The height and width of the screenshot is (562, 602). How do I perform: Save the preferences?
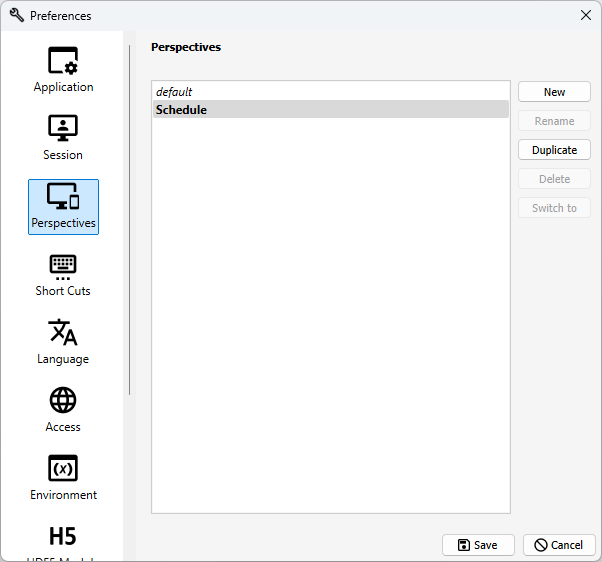click(478, 545)
